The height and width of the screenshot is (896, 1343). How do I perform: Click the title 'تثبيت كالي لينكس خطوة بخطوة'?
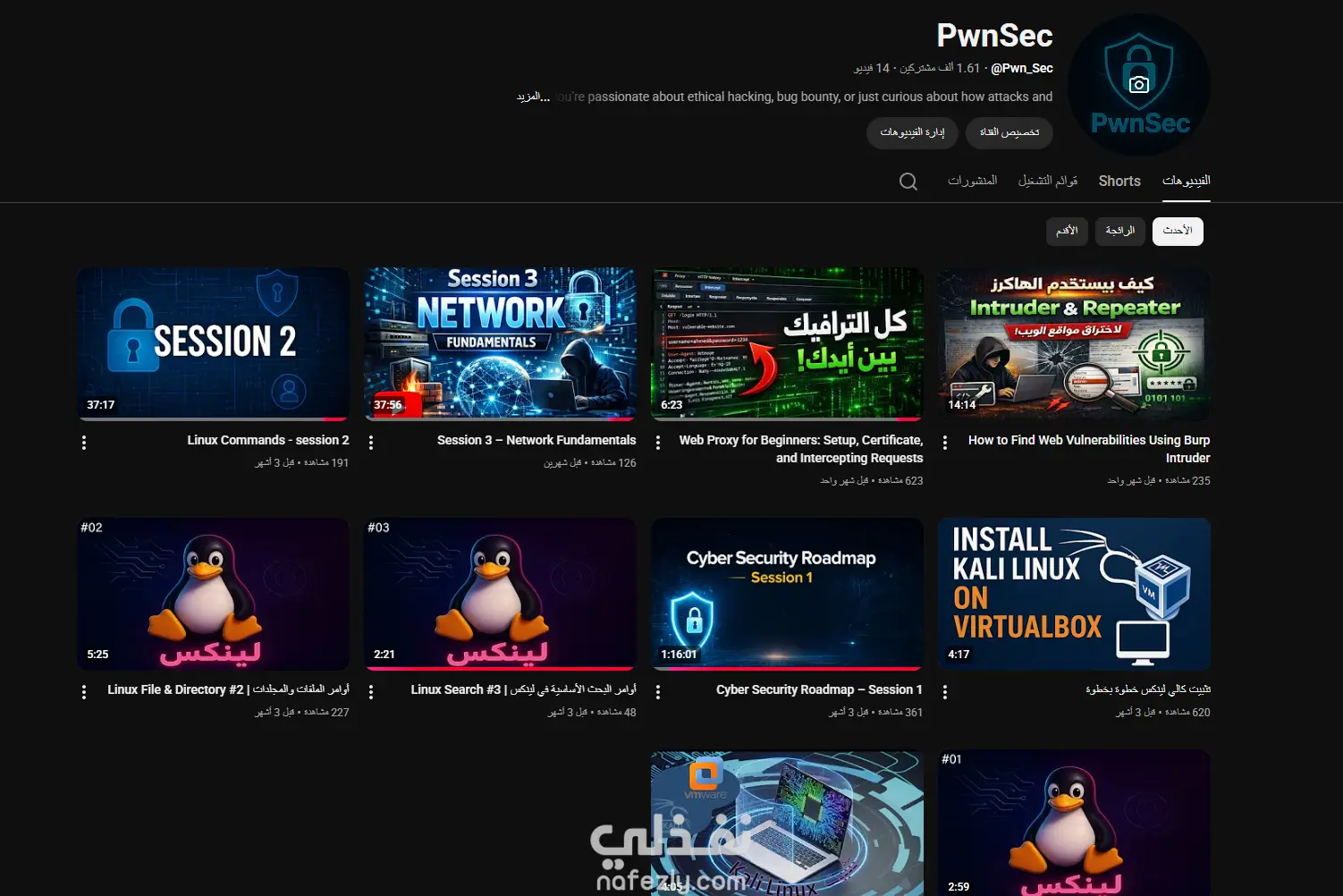tap(1148, 689)
